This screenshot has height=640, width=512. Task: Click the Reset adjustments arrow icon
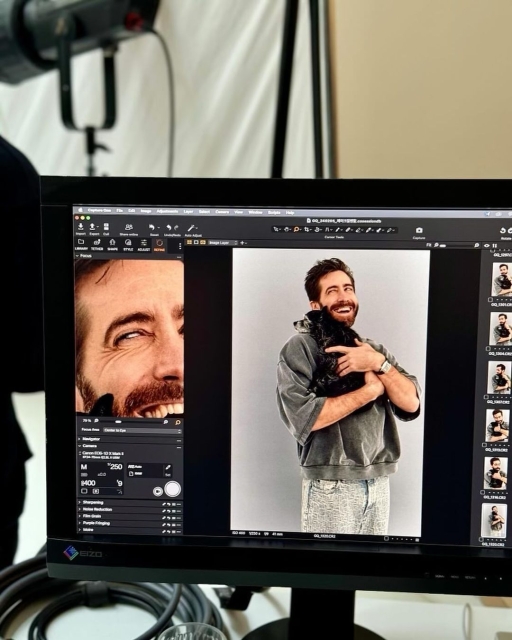click(152, 227)
